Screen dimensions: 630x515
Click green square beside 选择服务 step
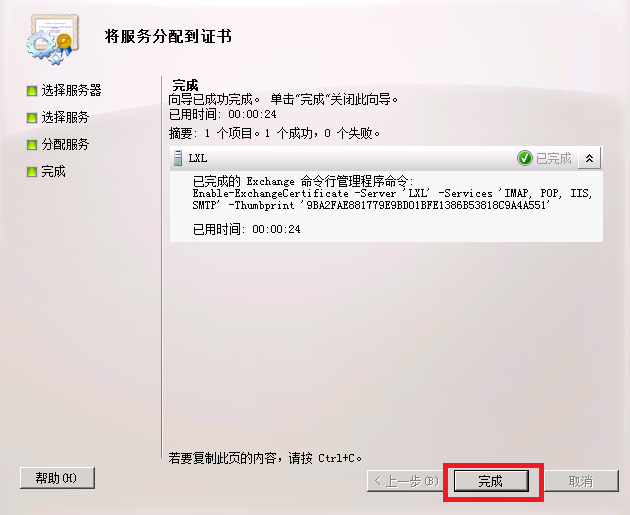coord(32,118)
